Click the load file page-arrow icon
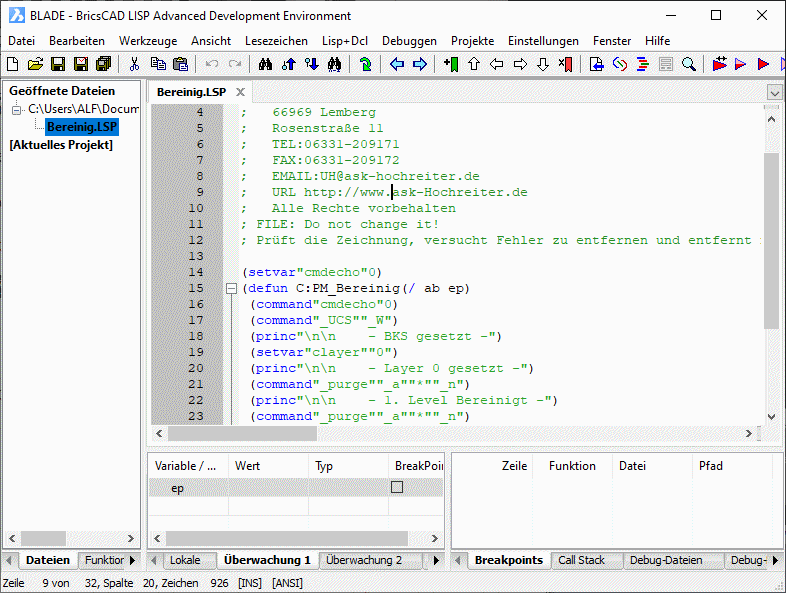Viewport: 786px width, 593px height. [597, 64]
